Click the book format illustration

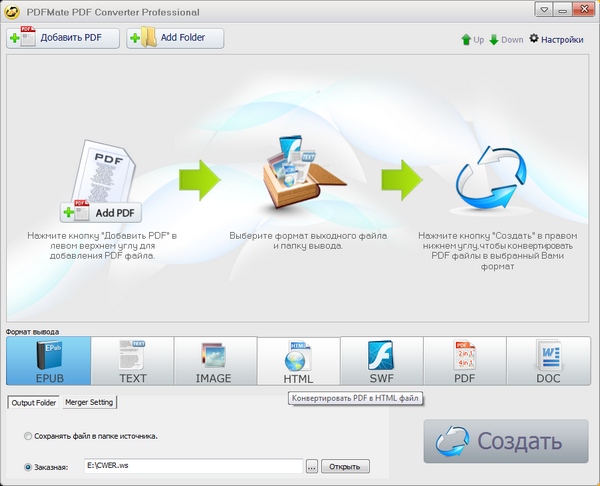303,173
